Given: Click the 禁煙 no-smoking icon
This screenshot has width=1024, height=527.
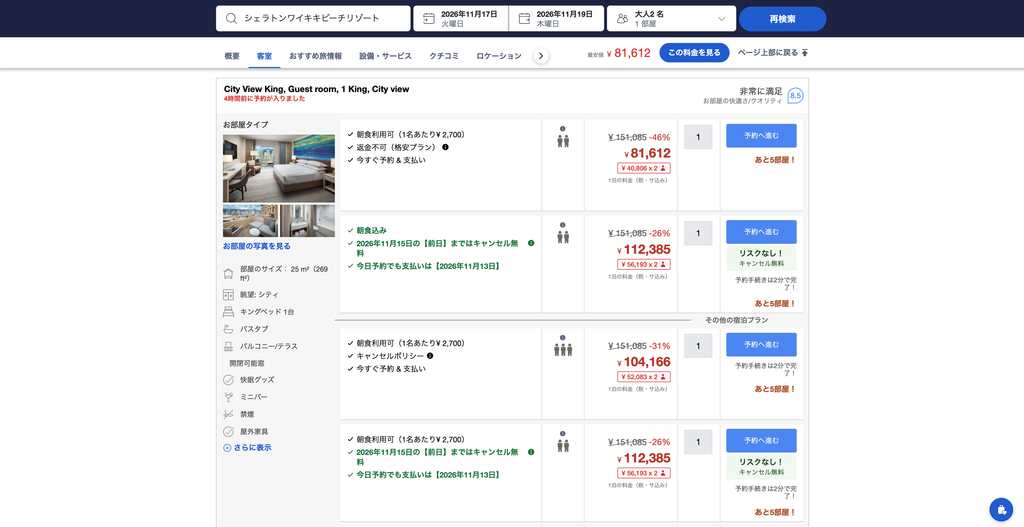Looking at the screenshot, I should (228, 414).
